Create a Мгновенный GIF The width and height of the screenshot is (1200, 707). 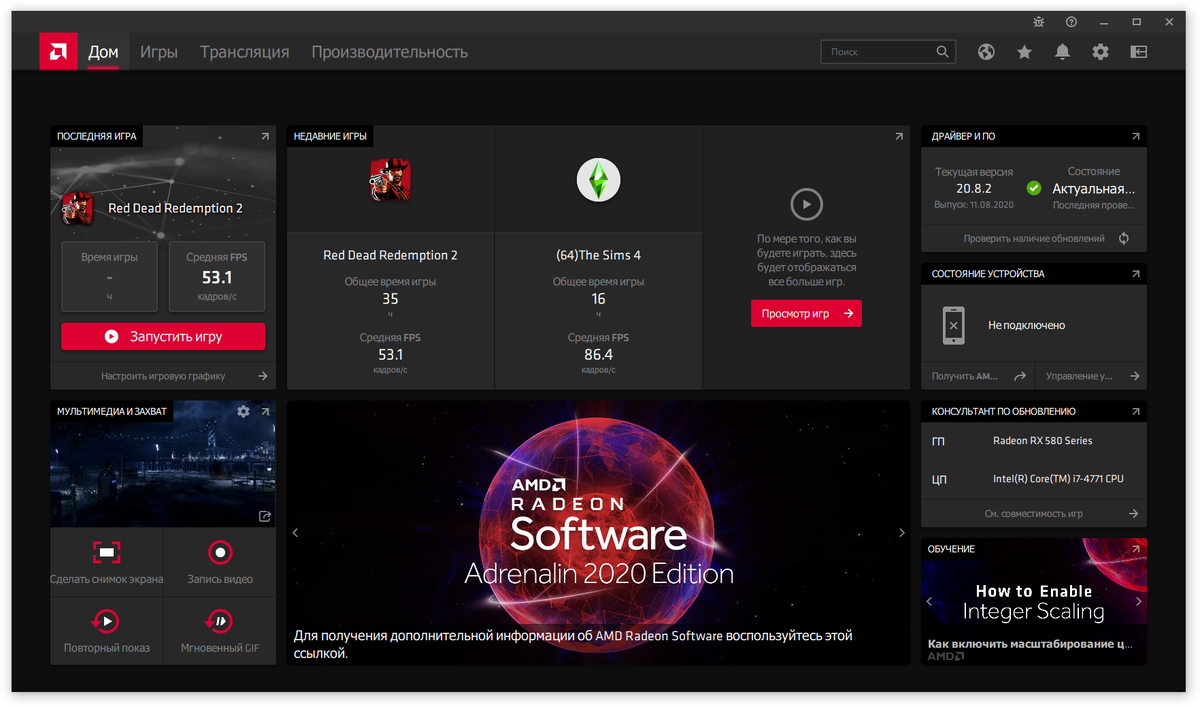point(220,631)
